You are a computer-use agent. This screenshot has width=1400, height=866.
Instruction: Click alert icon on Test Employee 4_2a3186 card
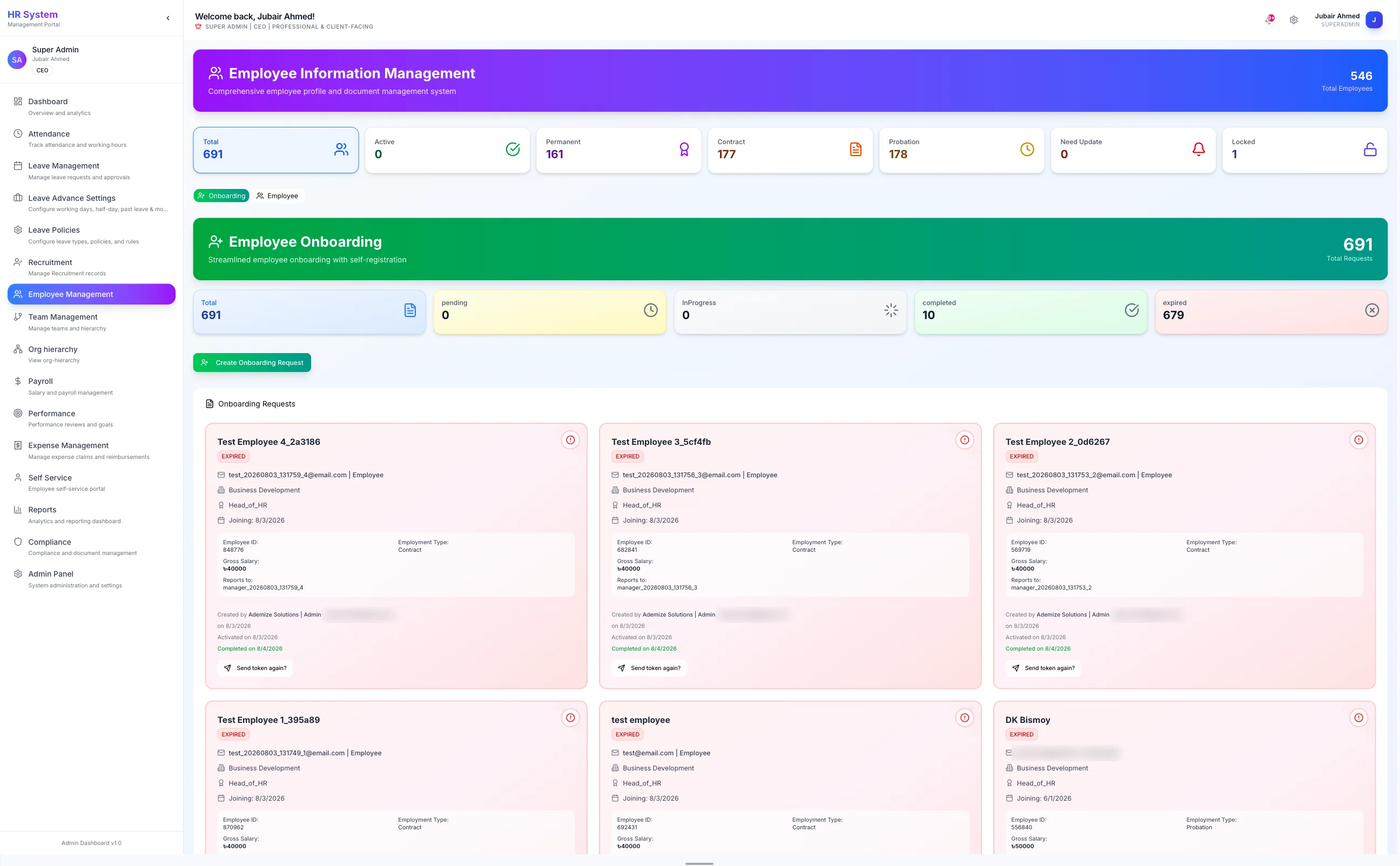[x=570, y=440]
